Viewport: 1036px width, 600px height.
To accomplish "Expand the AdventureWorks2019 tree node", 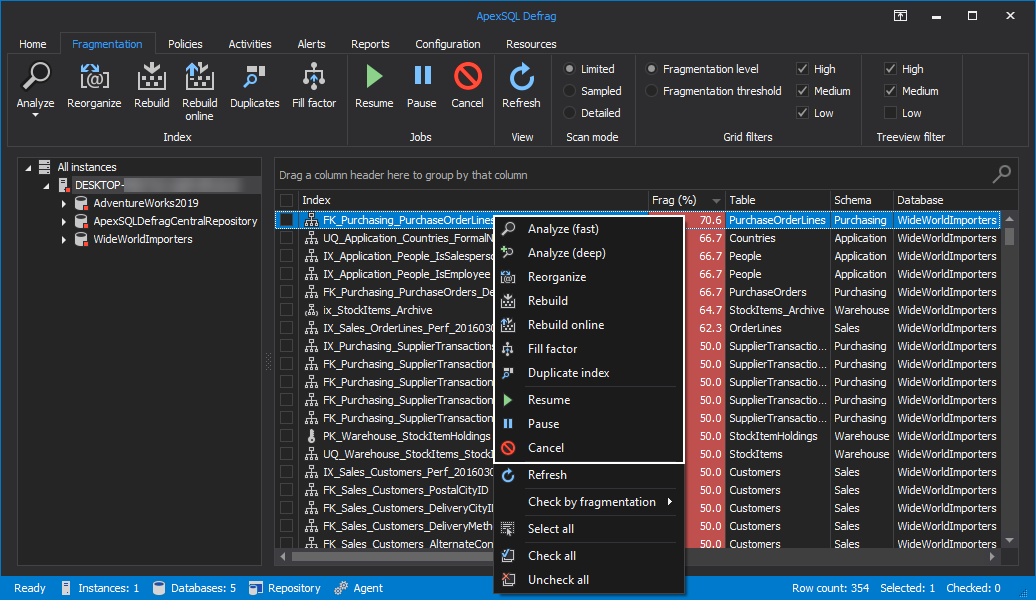I will pyautogui.click(x=63, y=204).
